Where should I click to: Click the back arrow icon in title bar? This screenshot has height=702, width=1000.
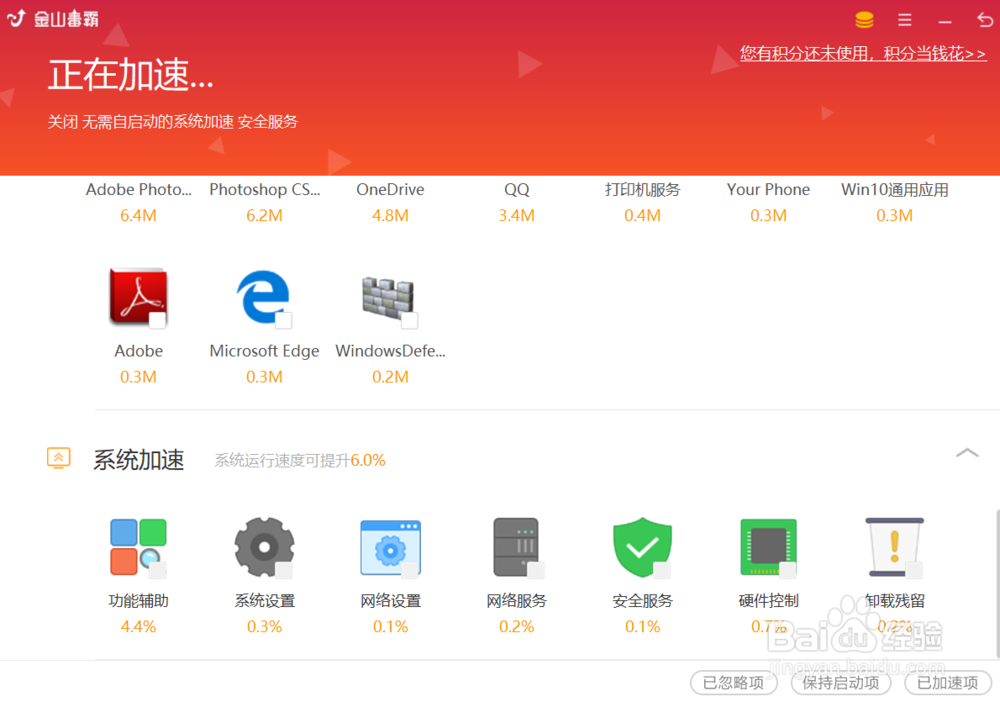(984, 20)
